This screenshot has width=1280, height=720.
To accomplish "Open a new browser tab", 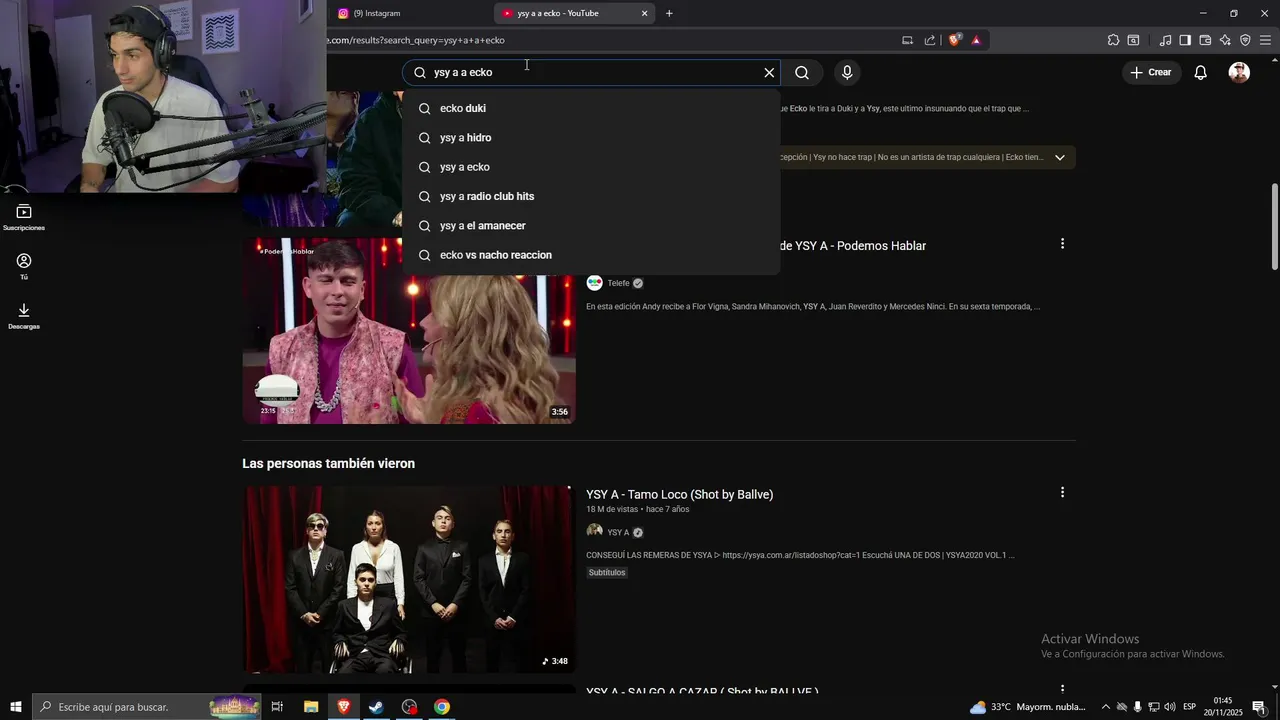I will click(669, 13).
